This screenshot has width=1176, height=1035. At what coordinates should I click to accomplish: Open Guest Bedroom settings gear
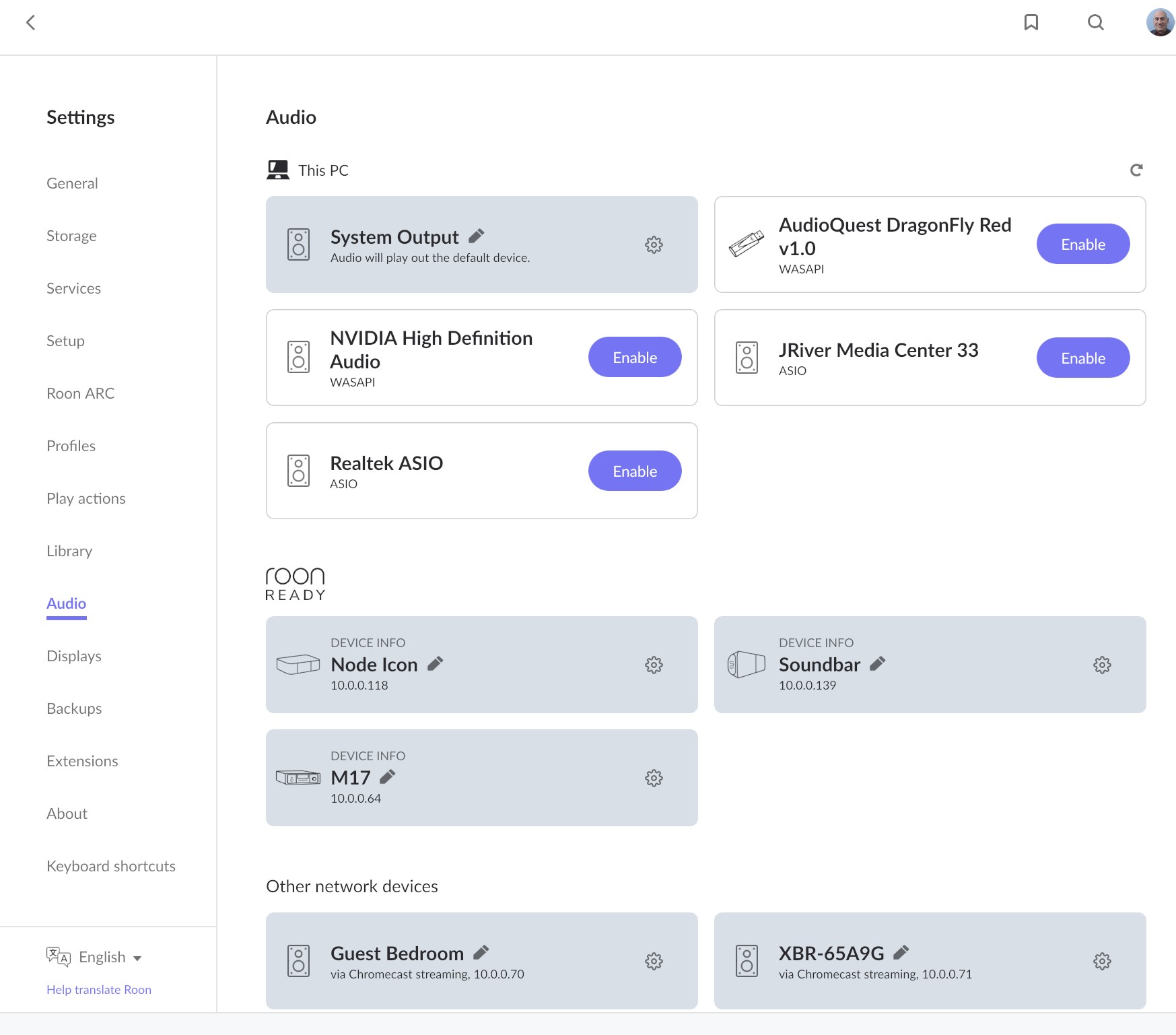pos(654,961)
